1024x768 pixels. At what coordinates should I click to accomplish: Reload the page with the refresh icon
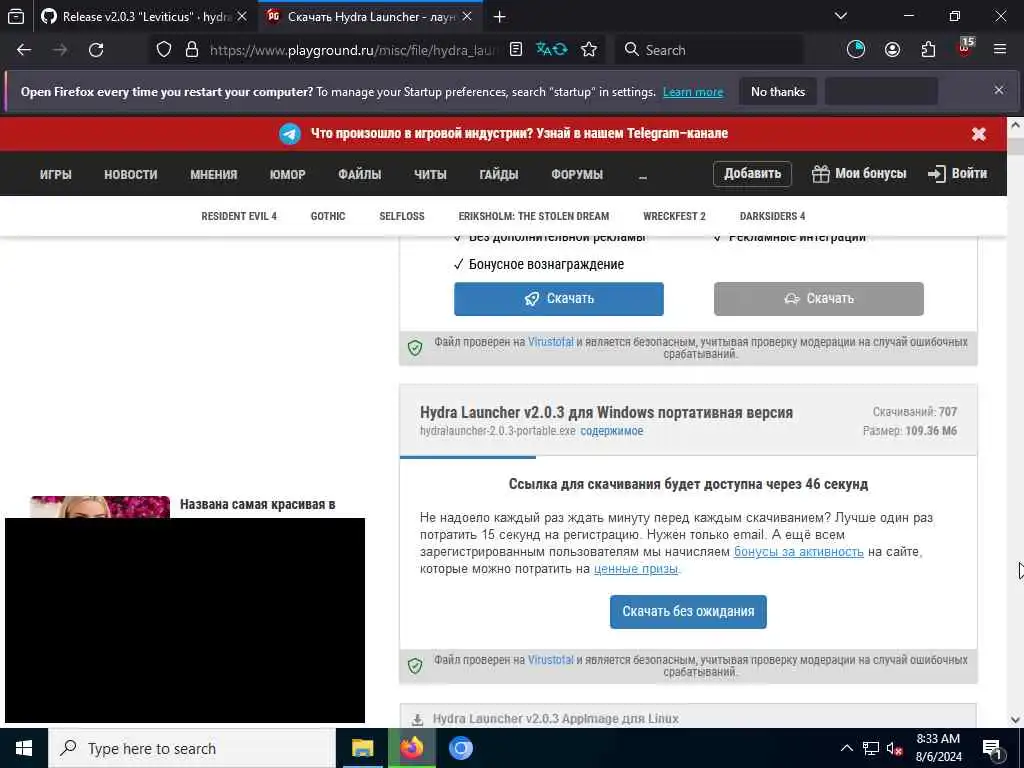96,50
